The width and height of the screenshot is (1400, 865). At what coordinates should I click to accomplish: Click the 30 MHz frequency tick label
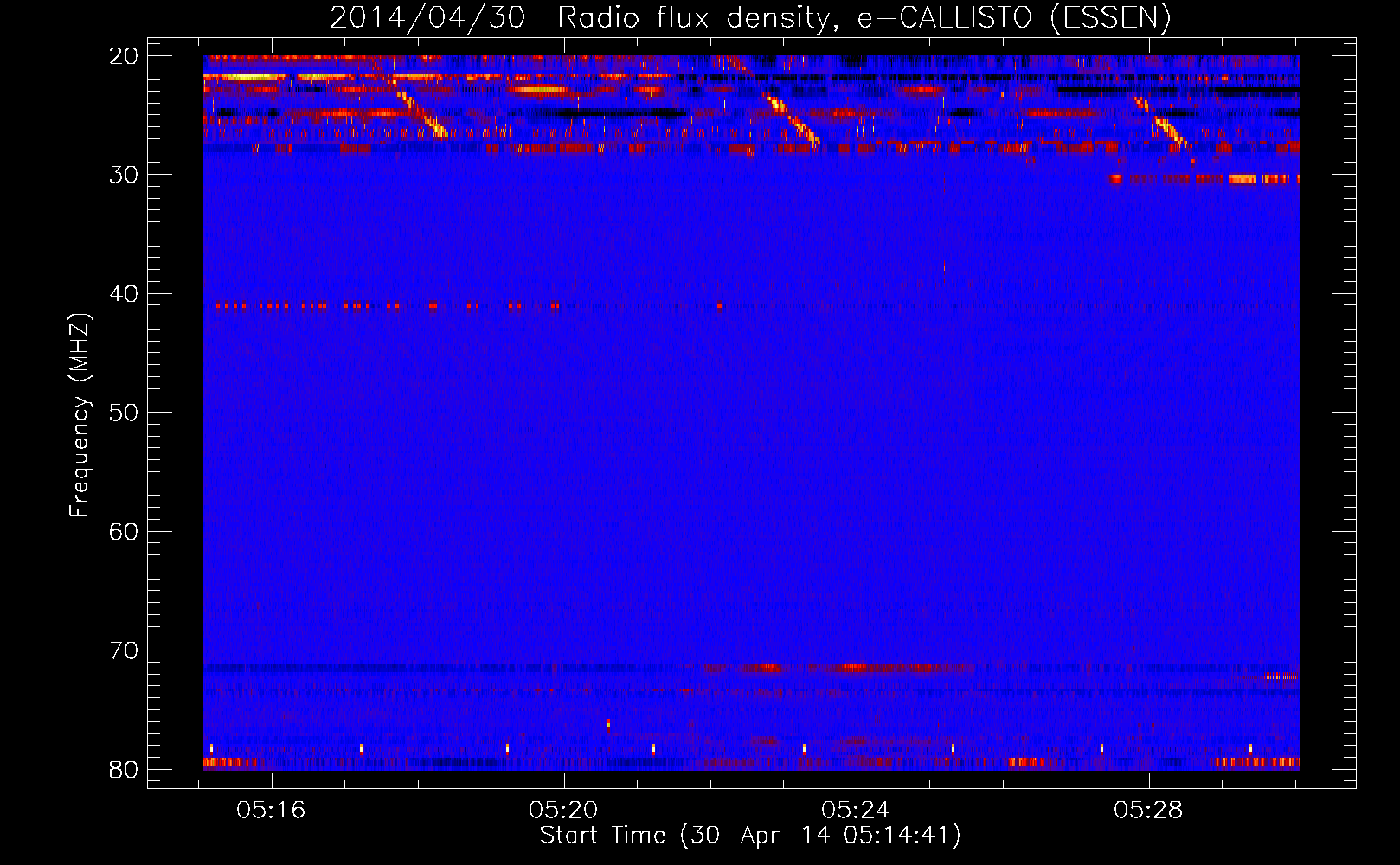124,175
